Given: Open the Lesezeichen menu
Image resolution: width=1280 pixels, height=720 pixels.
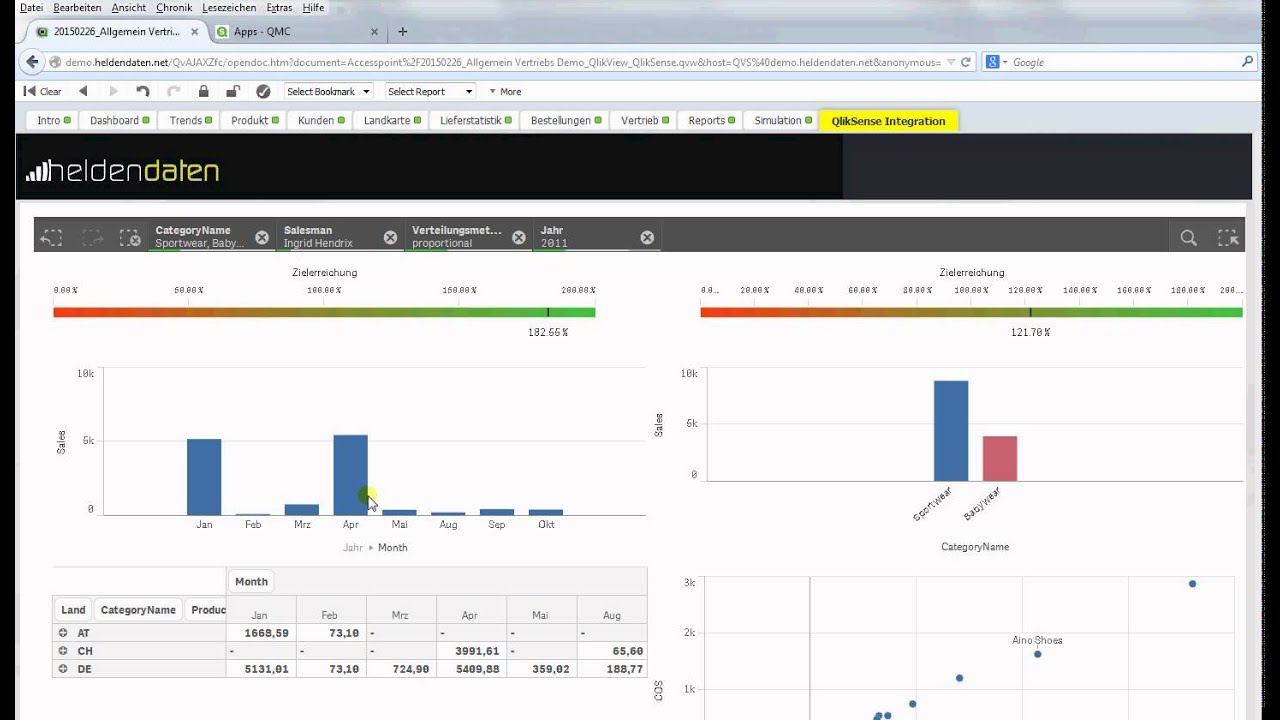Looking at the screenshot, I should click(229, 7).
